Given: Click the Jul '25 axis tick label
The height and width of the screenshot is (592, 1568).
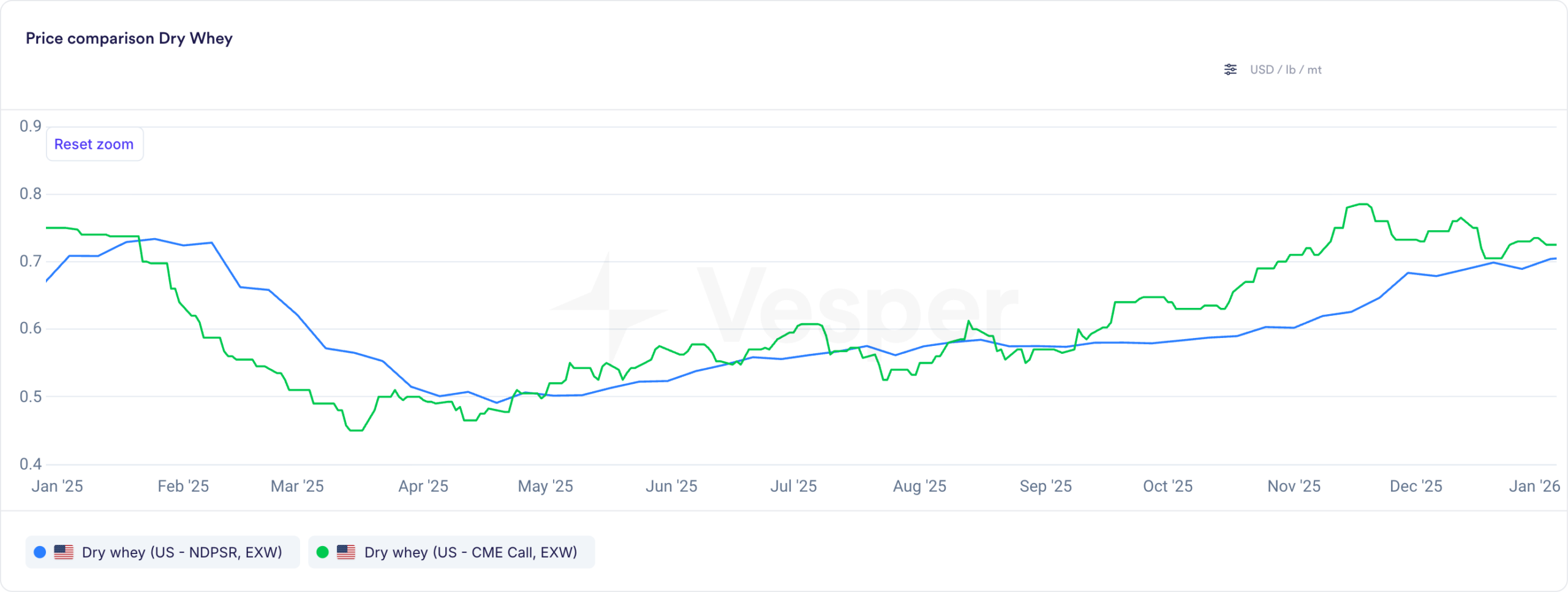Looking at the screenshot, I should 793,486.
